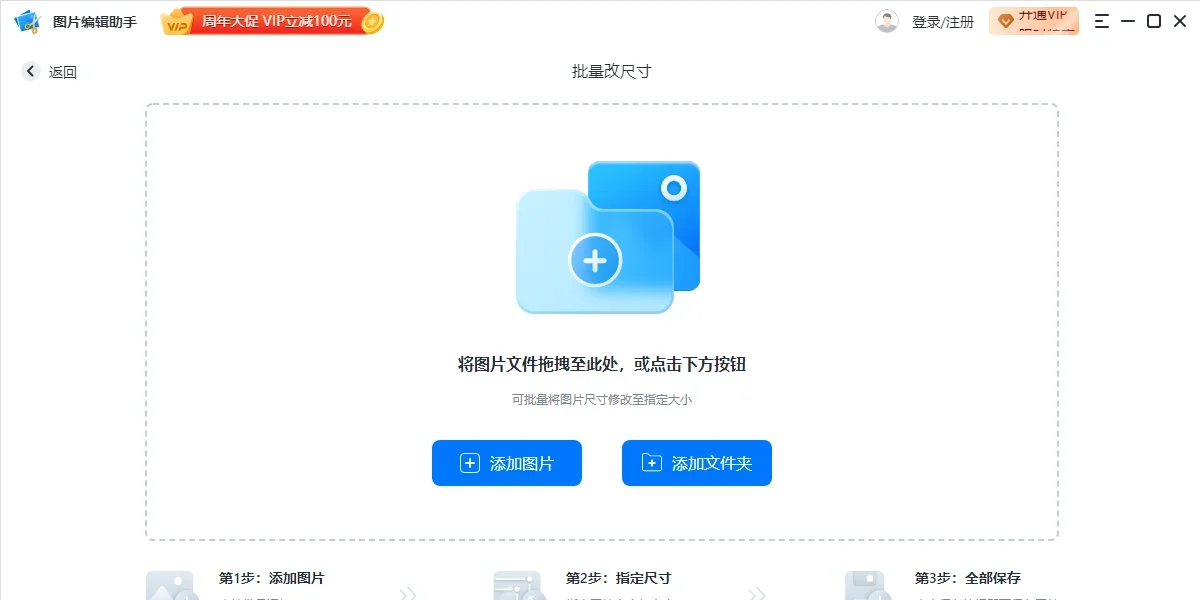The height and width of the screenshot is (600, 1200).
Task: Click 可批量将图片尺寸修改至指定大小 hint text
Action: pyautogui.click(x=602, y=399)
